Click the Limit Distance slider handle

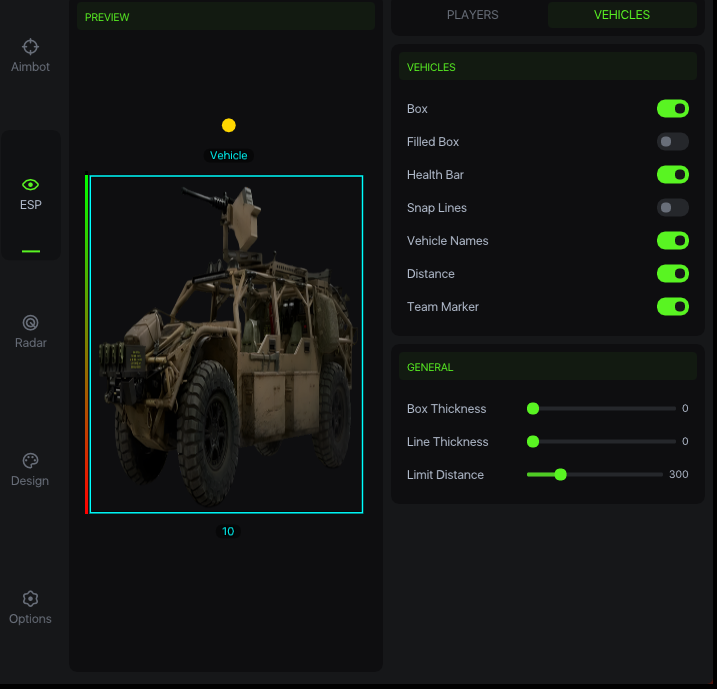[x=560, y=475]
